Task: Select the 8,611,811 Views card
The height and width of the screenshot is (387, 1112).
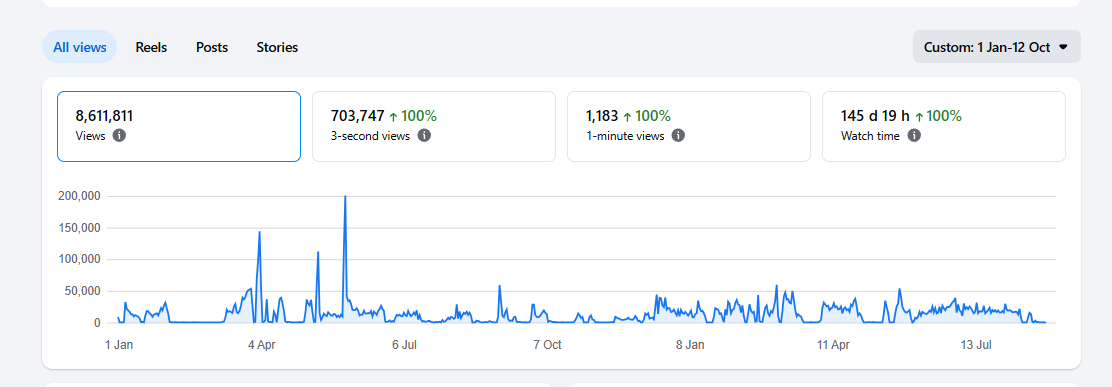Action: point(179,126)
